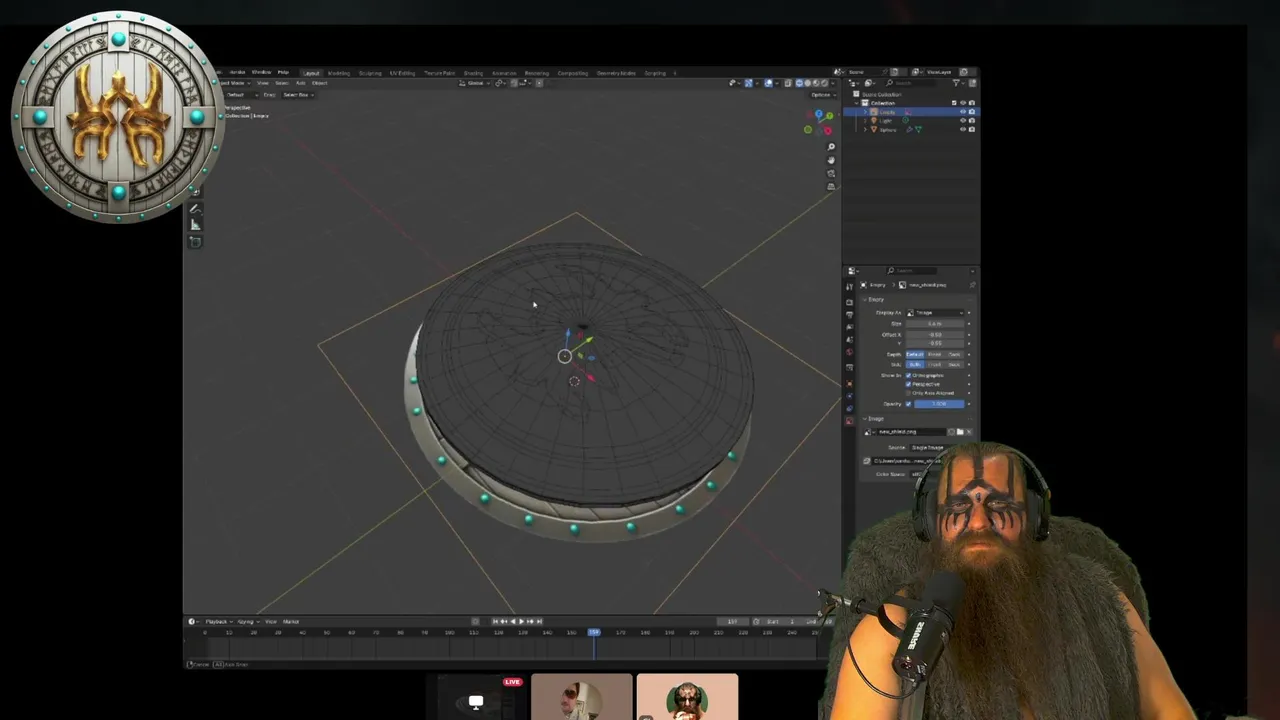1280x720 pixels.
Task: Toggle X-ray mode icon in header
Action: (788, 83)
